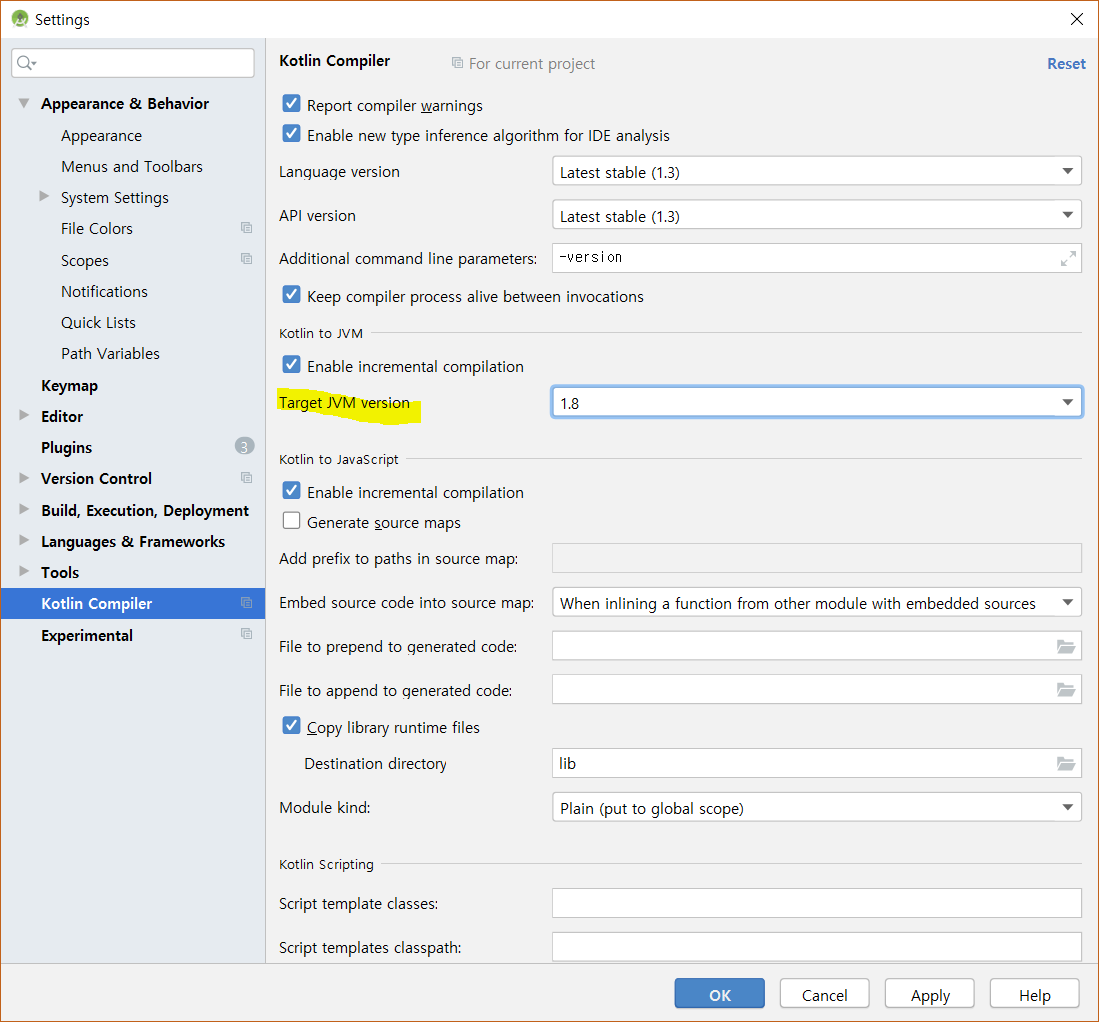This screenshot has width=1099, height=1022.
Task: Open Embed source code into source map dropdown
Action: (x=817, y=603)
